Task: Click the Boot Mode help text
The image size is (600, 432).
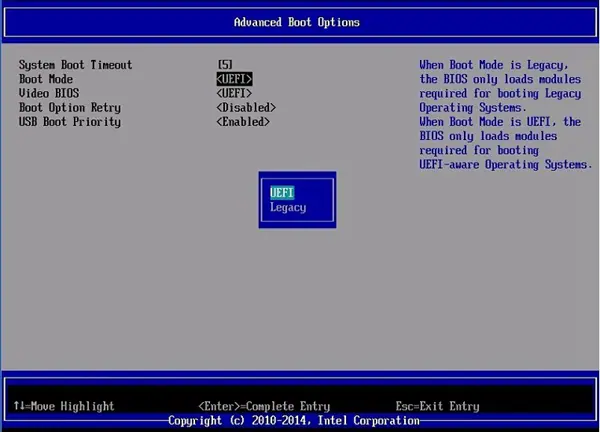Action: pyautogui.click(x=505, y=115)
